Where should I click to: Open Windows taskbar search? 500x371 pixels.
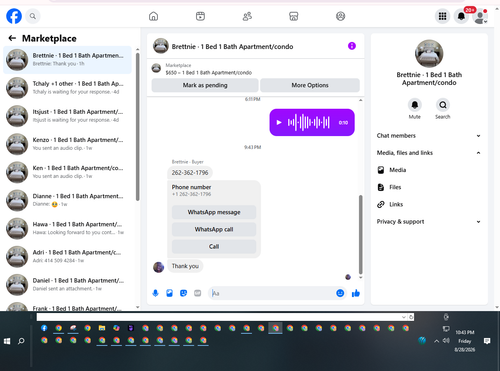pos(21,341)
